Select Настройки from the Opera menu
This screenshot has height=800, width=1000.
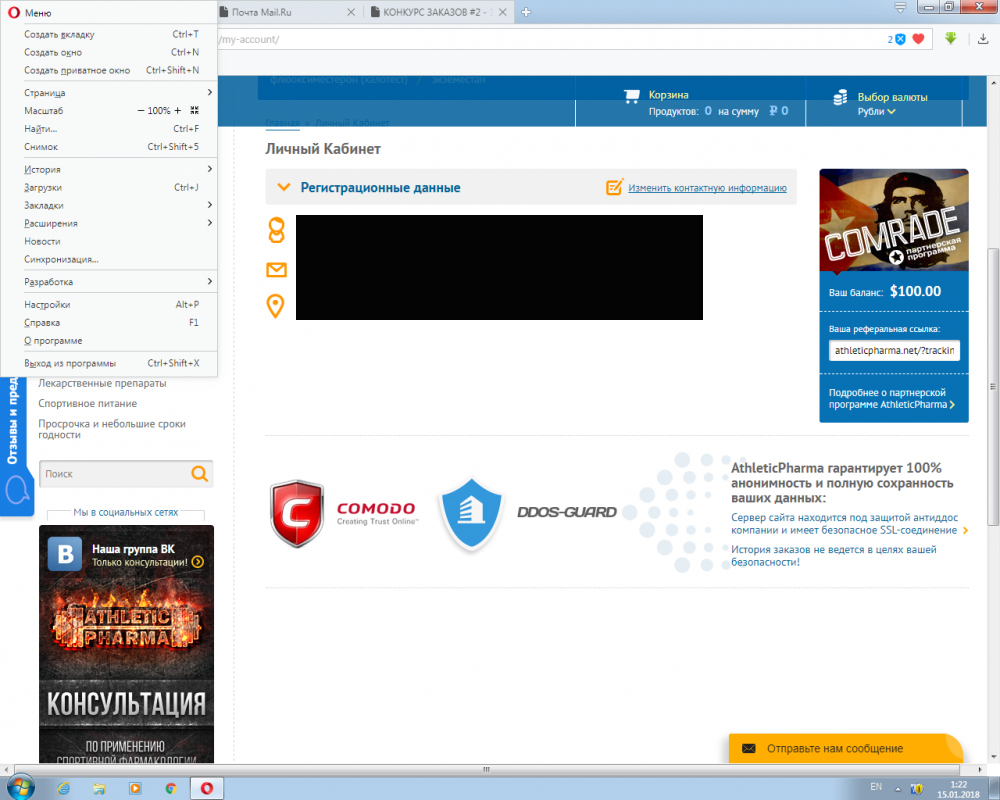[47, 304]
